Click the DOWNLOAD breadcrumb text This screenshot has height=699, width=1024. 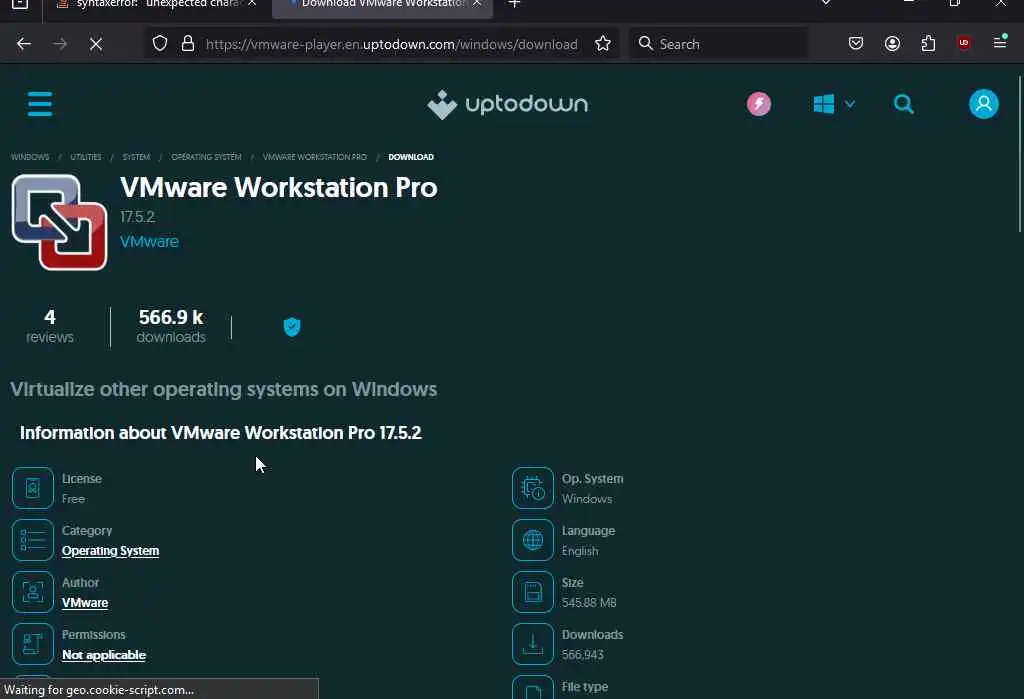pyautogui.click(x=411, y=157)
